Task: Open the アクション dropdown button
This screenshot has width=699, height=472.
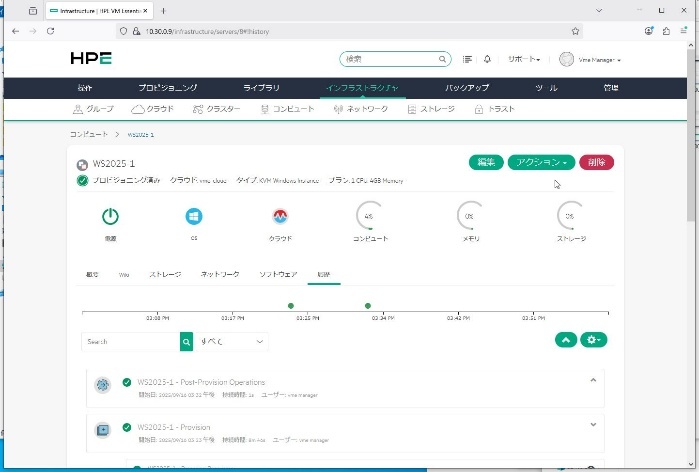Action: pyautogui.click(x=541, y=162)
